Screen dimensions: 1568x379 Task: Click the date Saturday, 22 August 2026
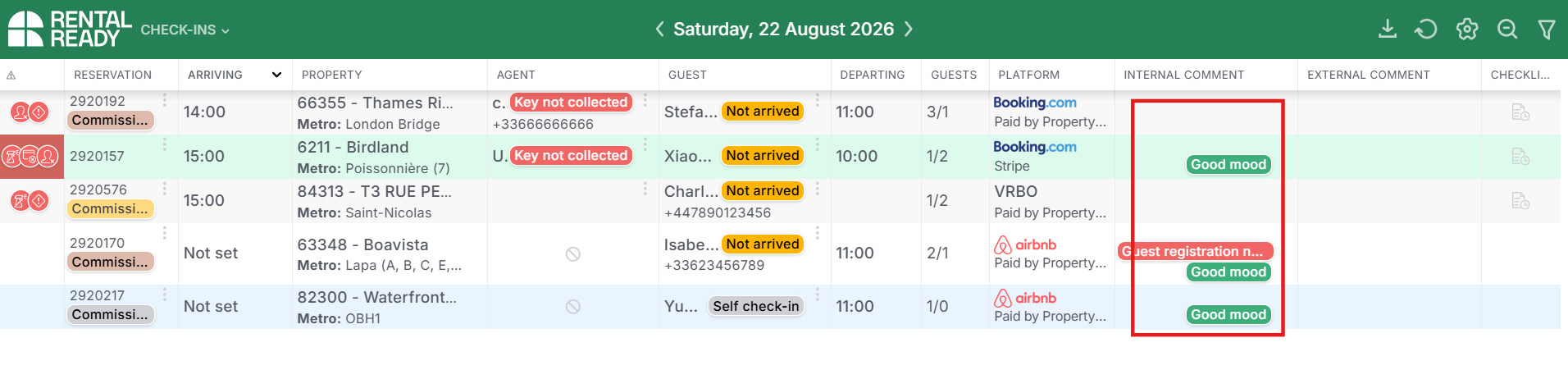tap(783, 30)
